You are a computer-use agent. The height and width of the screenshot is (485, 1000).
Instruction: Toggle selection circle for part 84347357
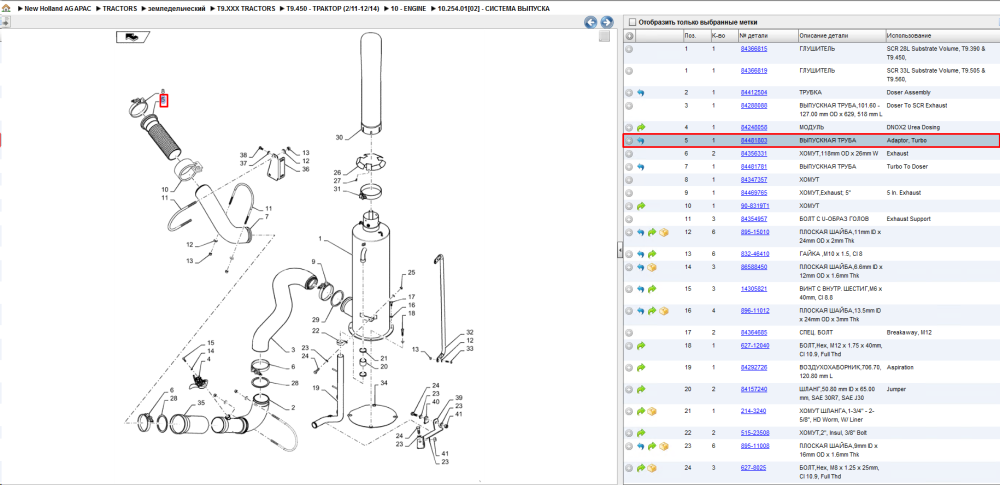point(629,180)
